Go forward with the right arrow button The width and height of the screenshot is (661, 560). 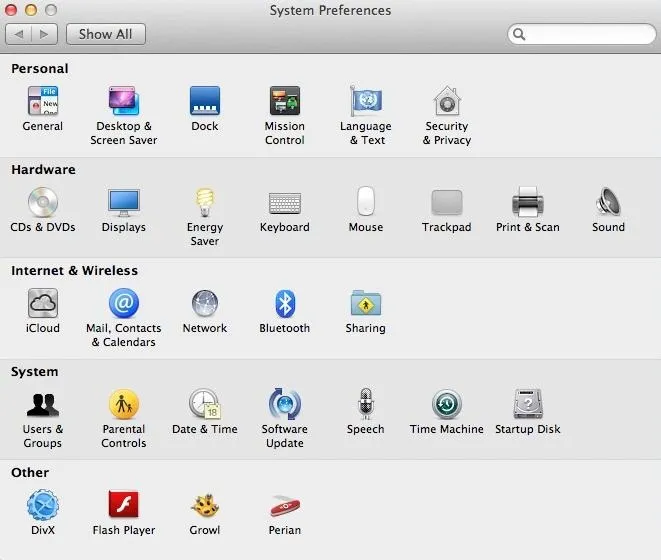tap(44, 34)
